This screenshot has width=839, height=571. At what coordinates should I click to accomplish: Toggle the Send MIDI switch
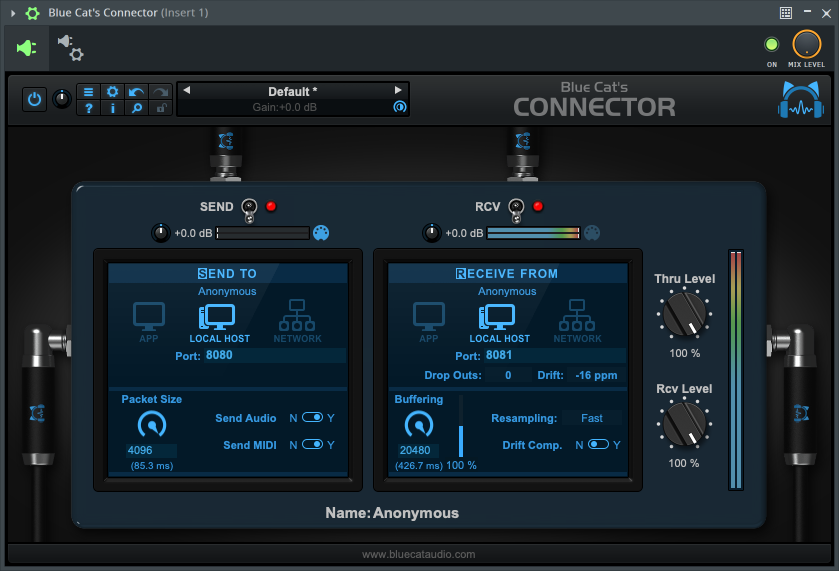(x=312, y=444)
